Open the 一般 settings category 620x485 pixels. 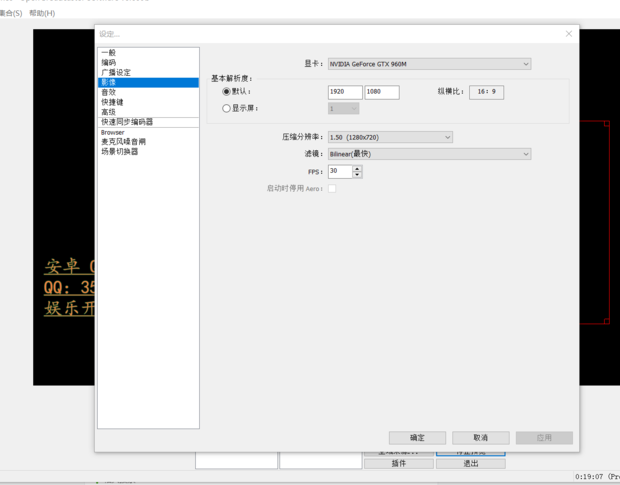click(x=109, y=53)
